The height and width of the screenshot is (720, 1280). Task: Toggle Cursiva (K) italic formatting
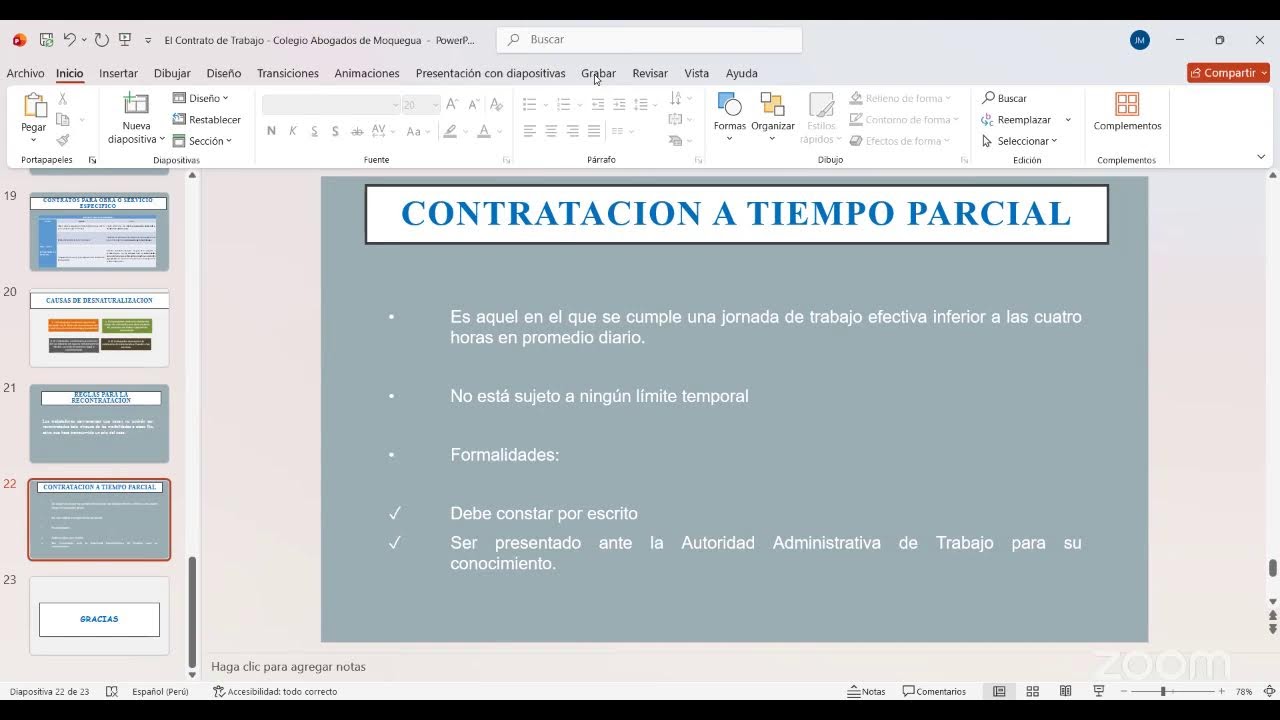pyautogui.click(x=293, y=131)
